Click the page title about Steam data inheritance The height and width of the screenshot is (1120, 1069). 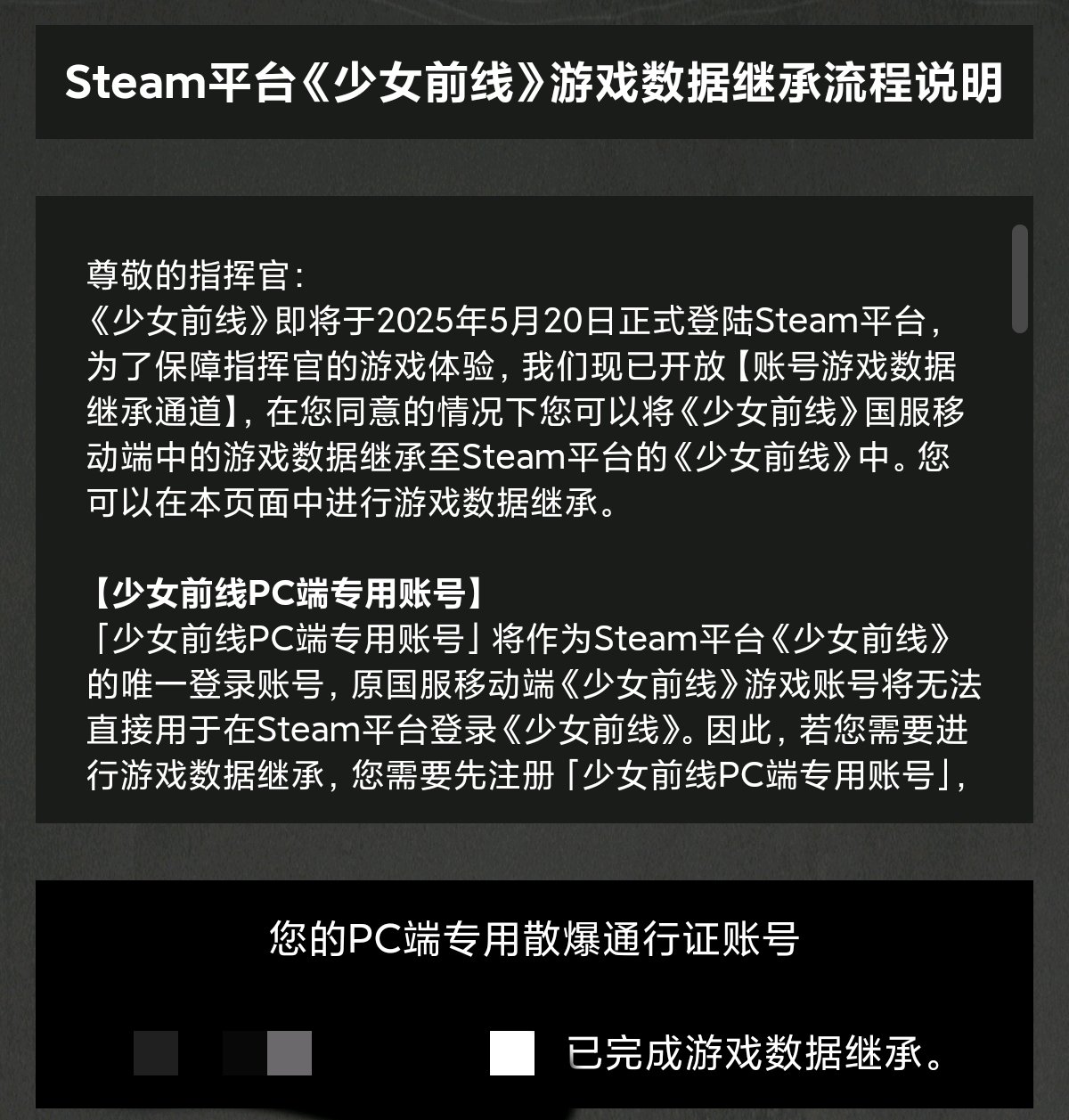tap(534, 84)
